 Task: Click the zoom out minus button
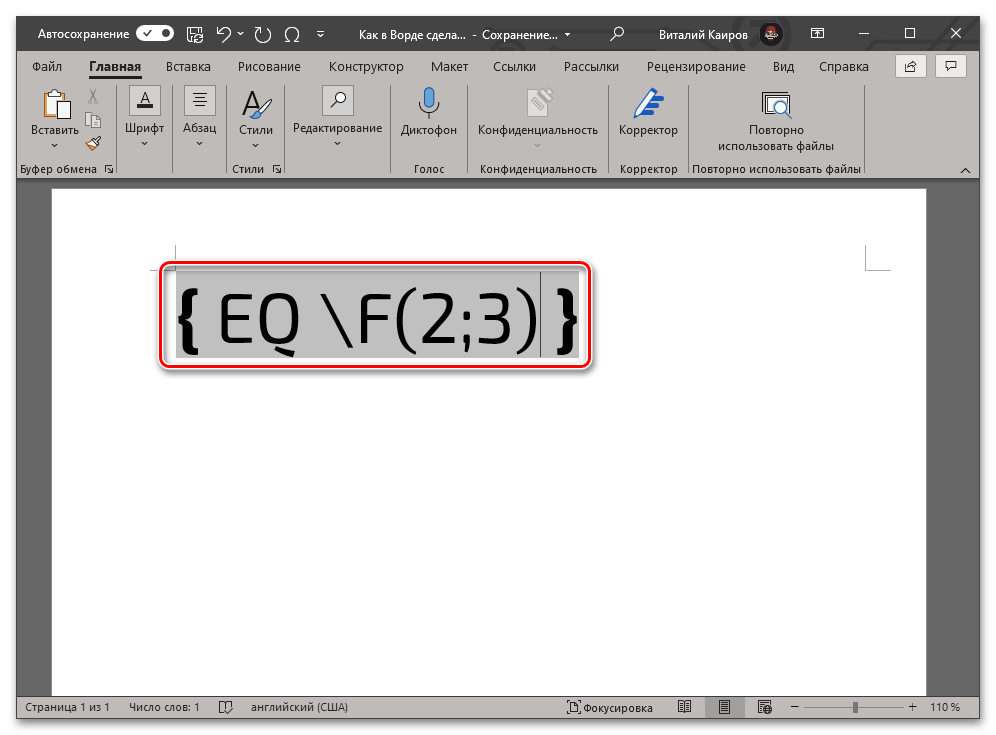[795, 707]
